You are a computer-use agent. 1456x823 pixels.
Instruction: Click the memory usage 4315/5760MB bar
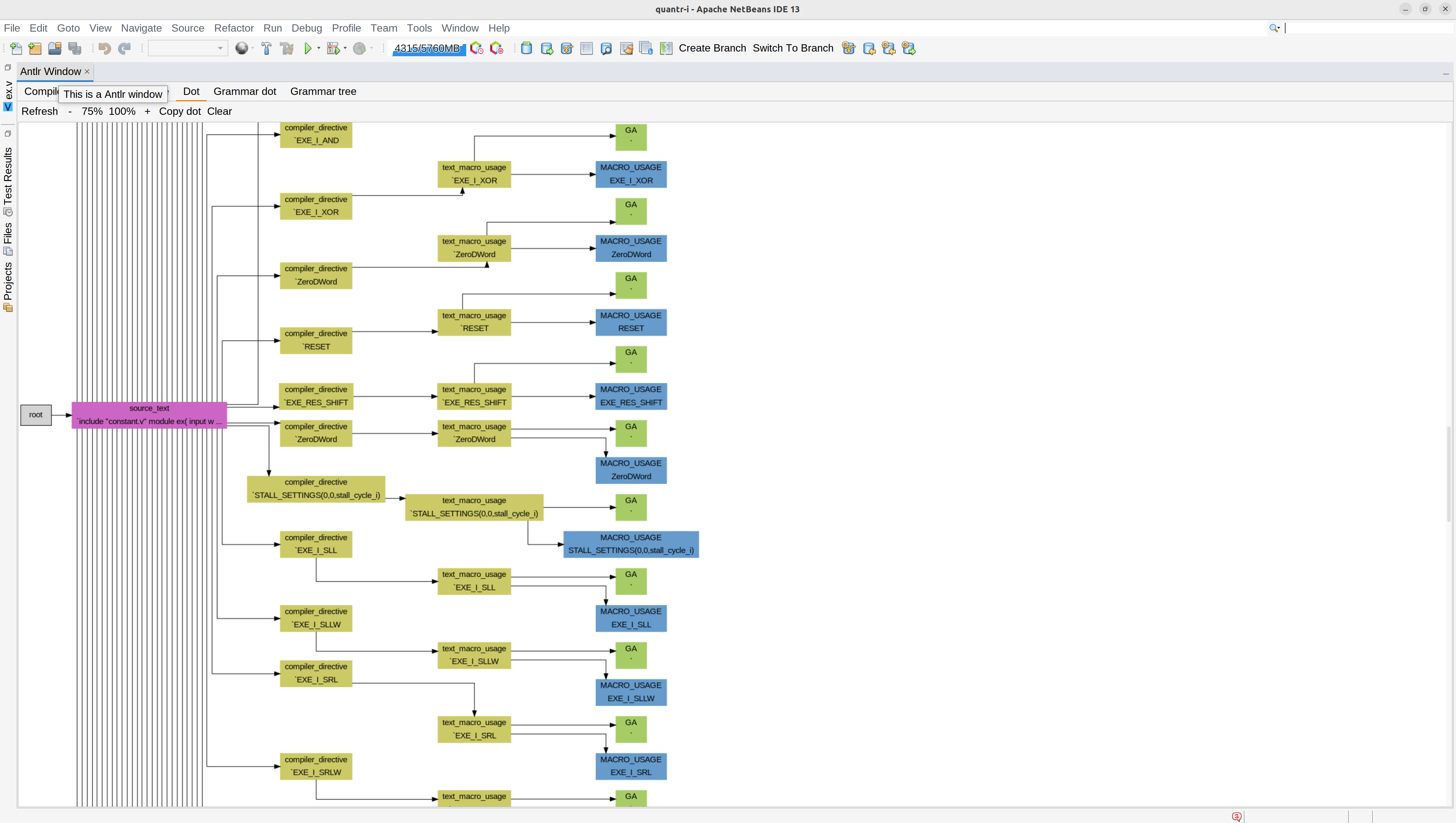pos(429,49)
